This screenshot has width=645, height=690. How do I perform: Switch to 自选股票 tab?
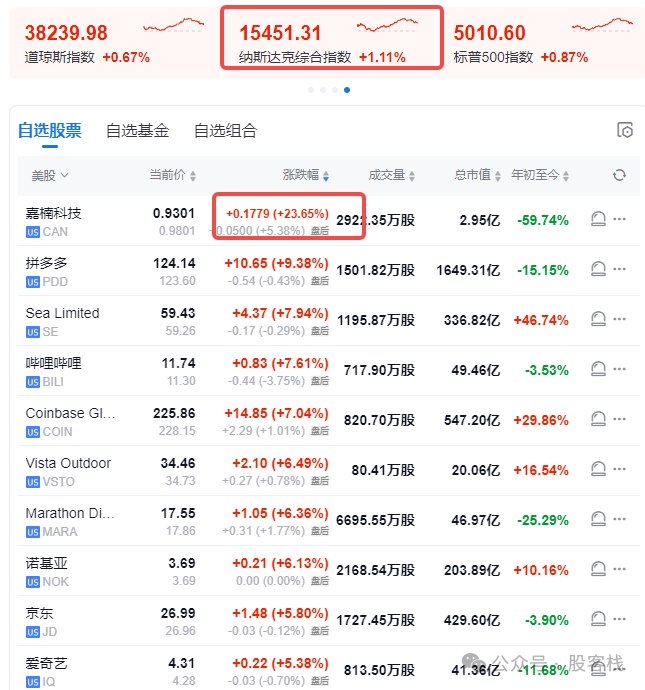(50, 131)
